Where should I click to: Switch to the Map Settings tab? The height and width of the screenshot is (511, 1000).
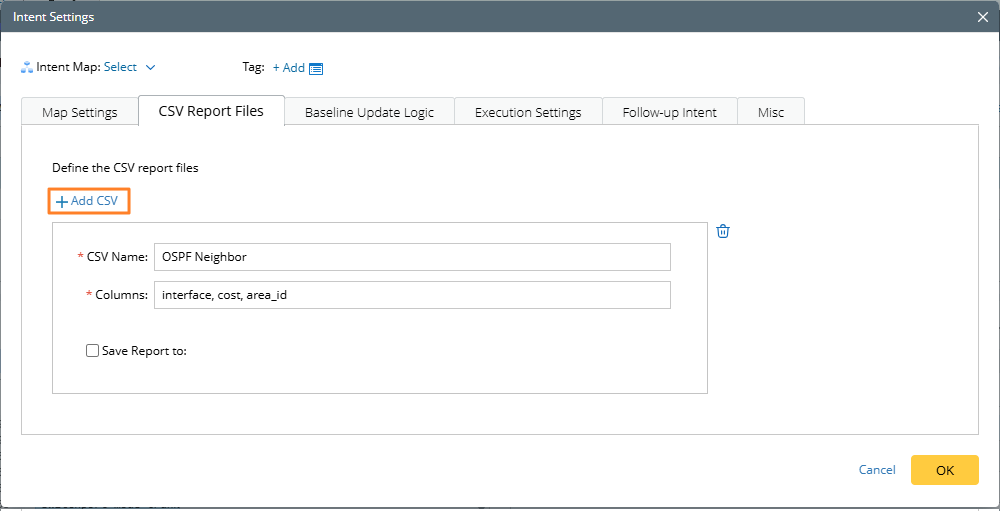(x=80, y=112)
